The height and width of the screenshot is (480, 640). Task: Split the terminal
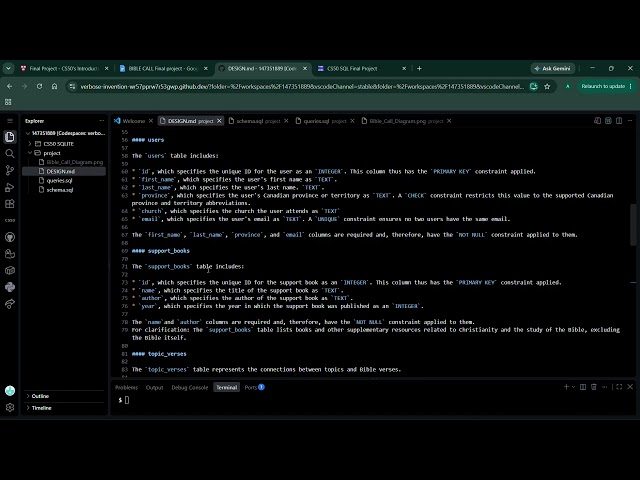(583, 387)
